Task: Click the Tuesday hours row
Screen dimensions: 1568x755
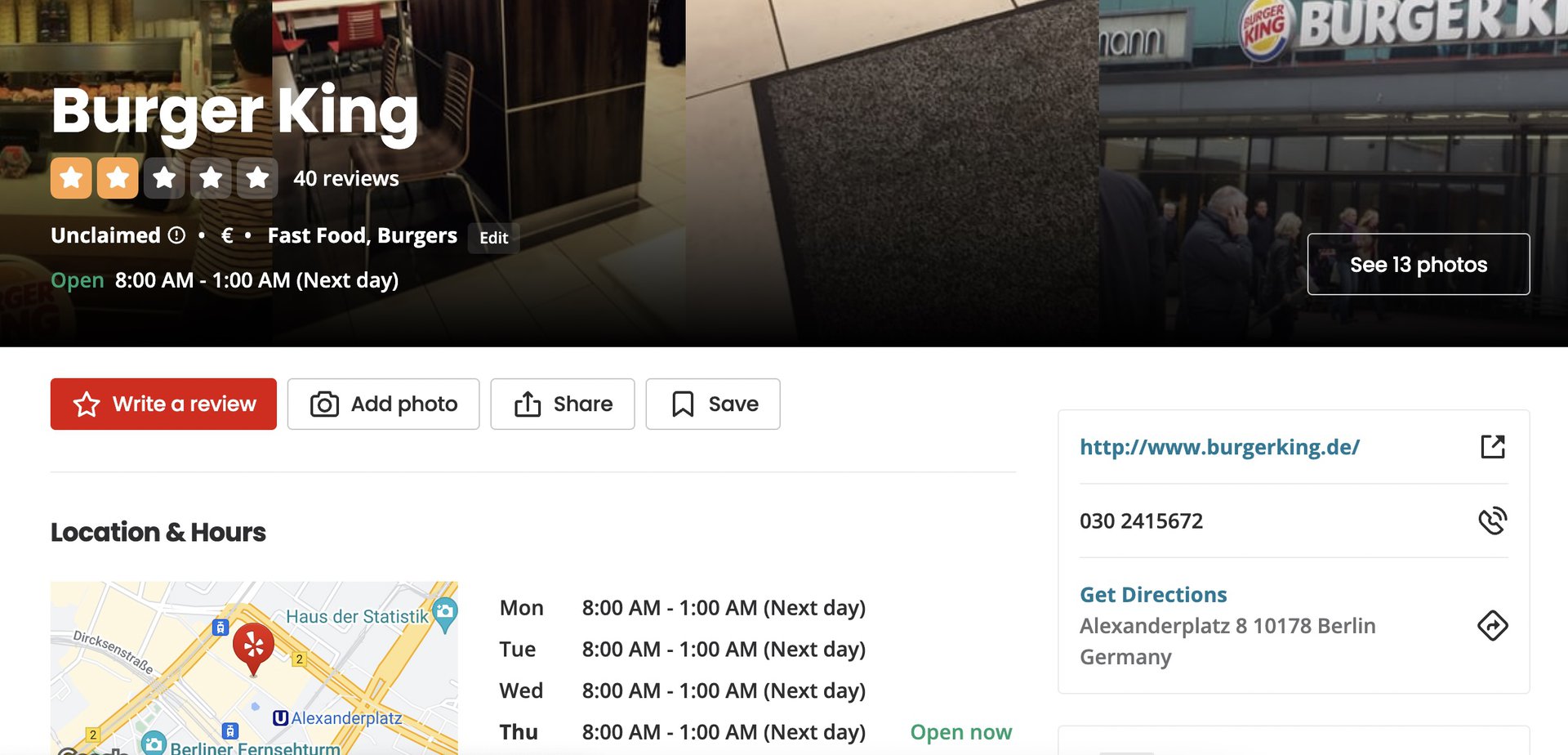Action: click(x=683, y=650)
